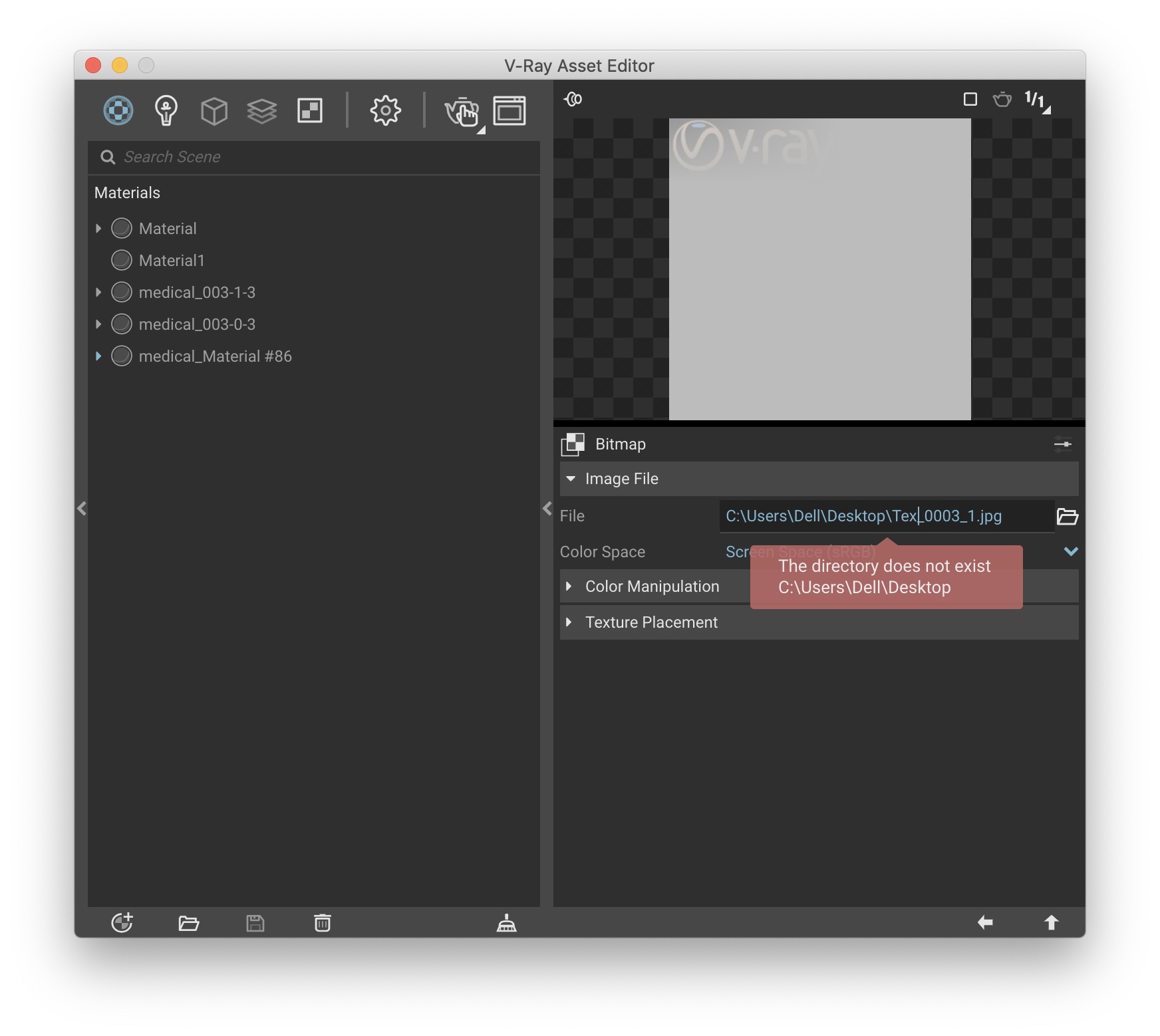1160x1036 pixels.
Task: Collapse the Image File section
Action: click(571, 479)
